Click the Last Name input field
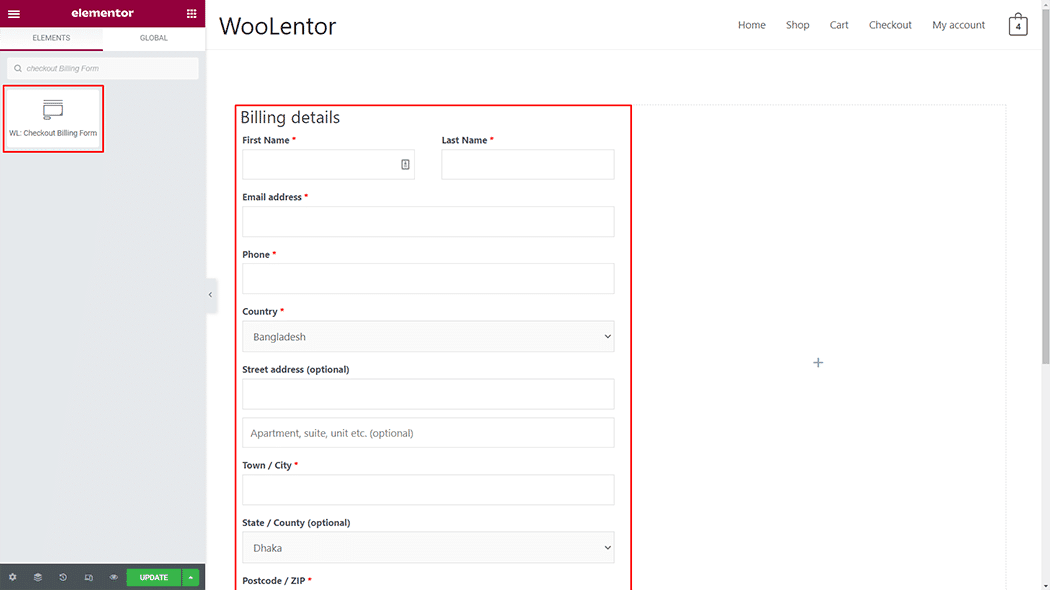The height and width of the screenshot is (590, 1050). click(x=528, y=165)
